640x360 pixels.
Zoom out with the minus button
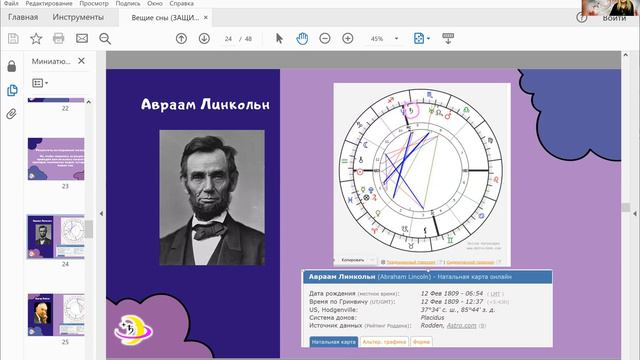[325, 38]
